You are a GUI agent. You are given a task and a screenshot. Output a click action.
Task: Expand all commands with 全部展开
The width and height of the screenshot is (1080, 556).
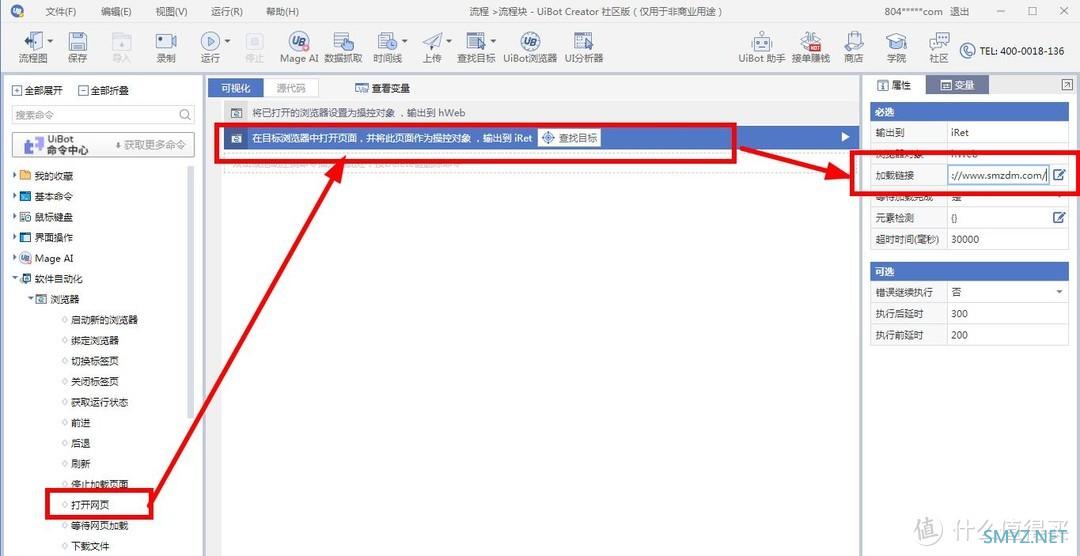click(37, 90)
